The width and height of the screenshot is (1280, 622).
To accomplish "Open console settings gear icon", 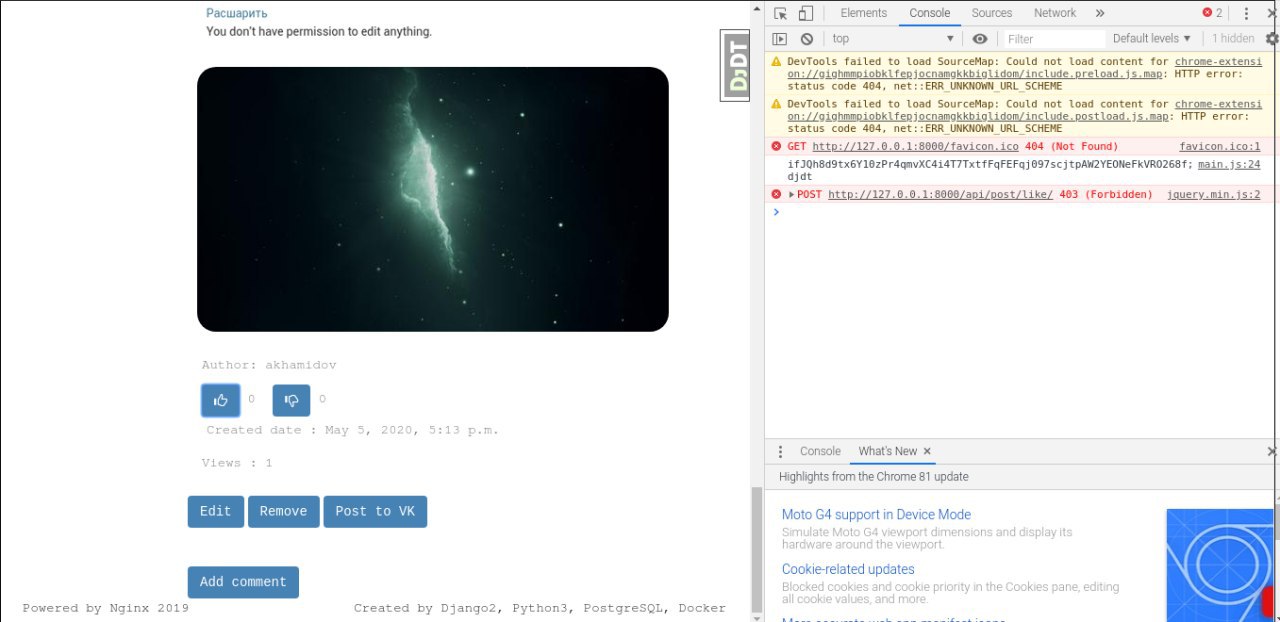I will (1272, 39).
